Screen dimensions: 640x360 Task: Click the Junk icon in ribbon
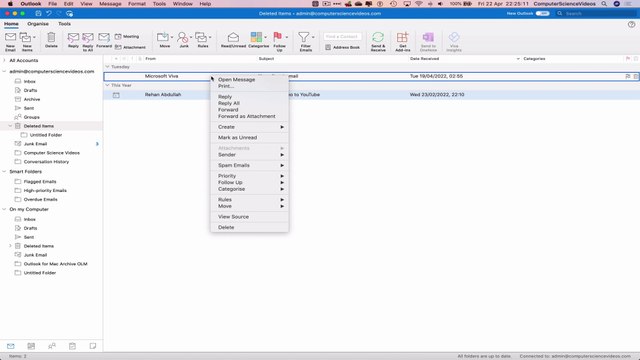pos(182,38)
